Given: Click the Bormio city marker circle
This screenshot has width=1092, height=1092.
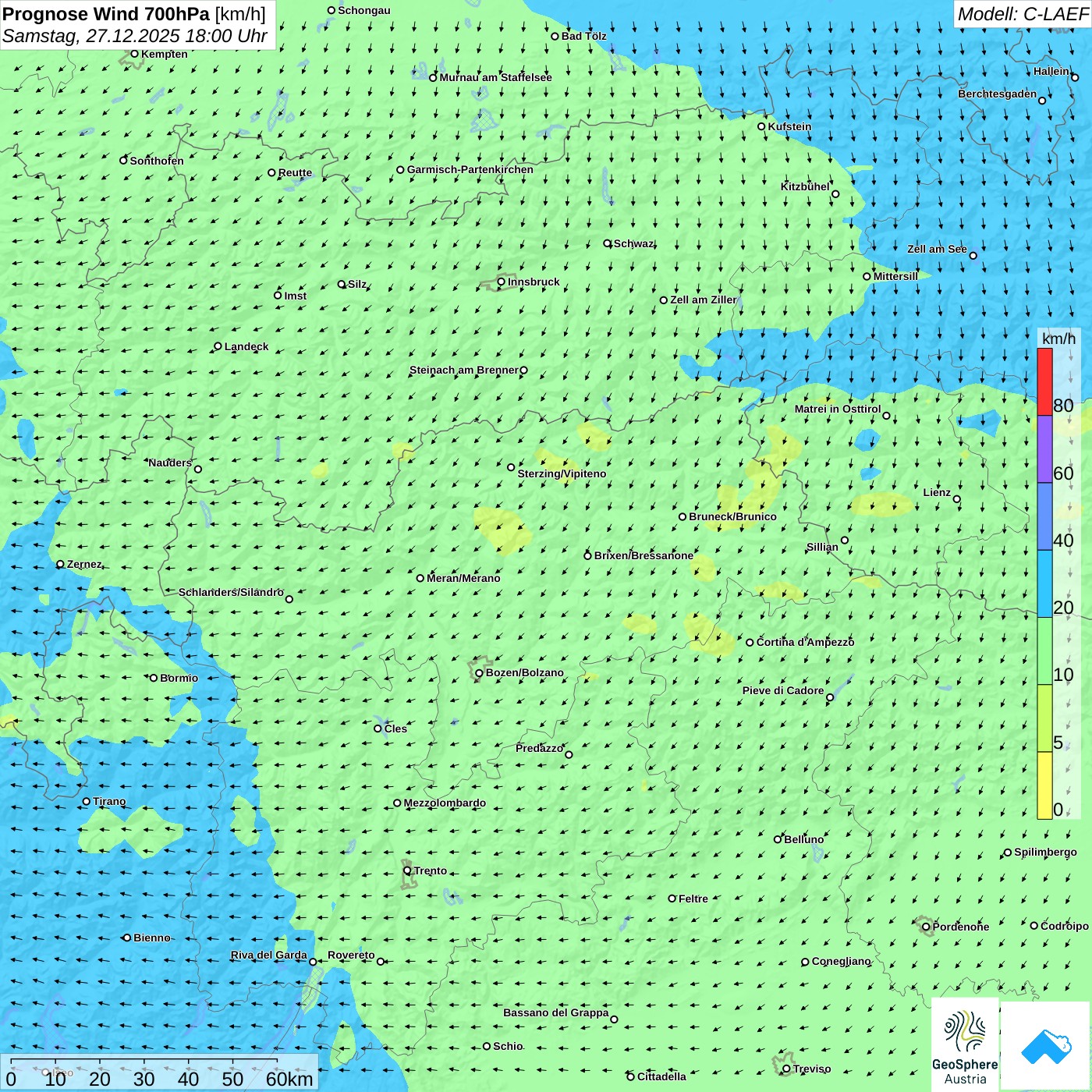Looking at the screenshot, I should click(154, 678).
